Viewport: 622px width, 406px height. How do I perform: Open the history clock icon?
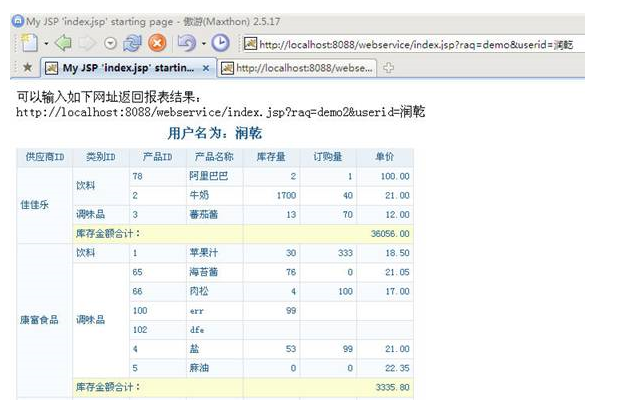tap(221, 43)
